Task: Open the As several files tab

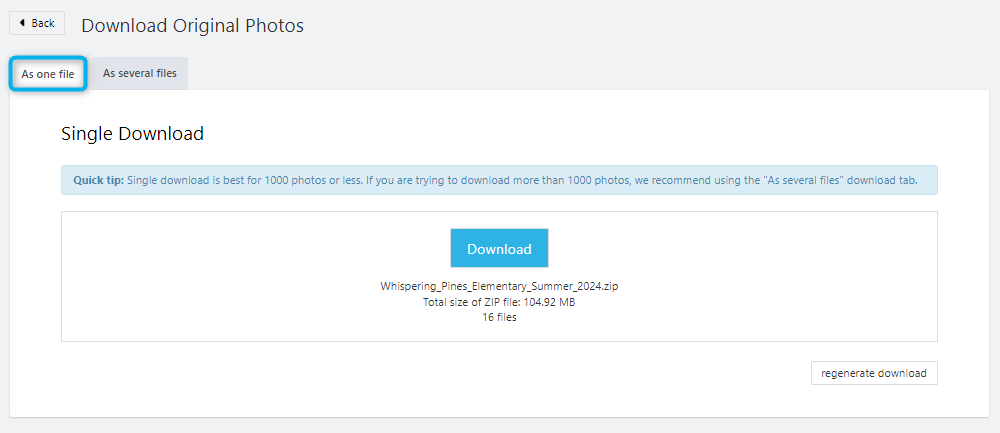Action: coord(140,73)
